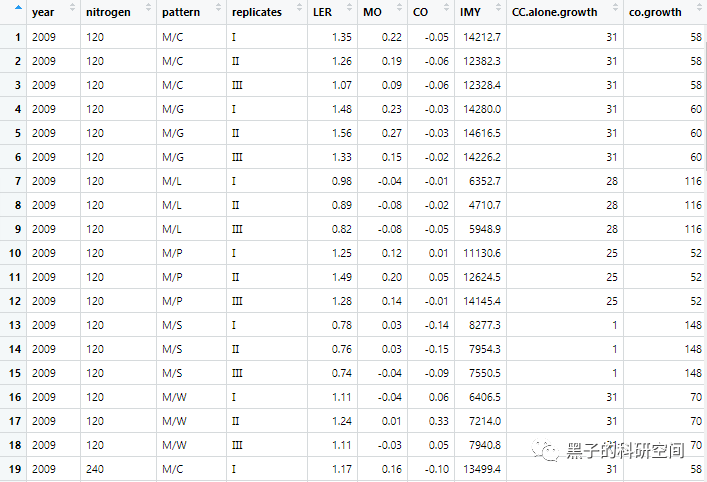The width and height of the screenshot is (707, 482).
Task: Click IMY value 12624.5
Action: click(x=482, y=277)
